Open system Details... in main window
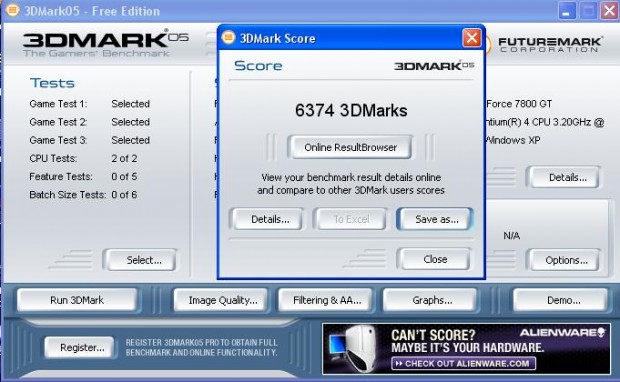This screenshot has height=382, width=620. 565,177
